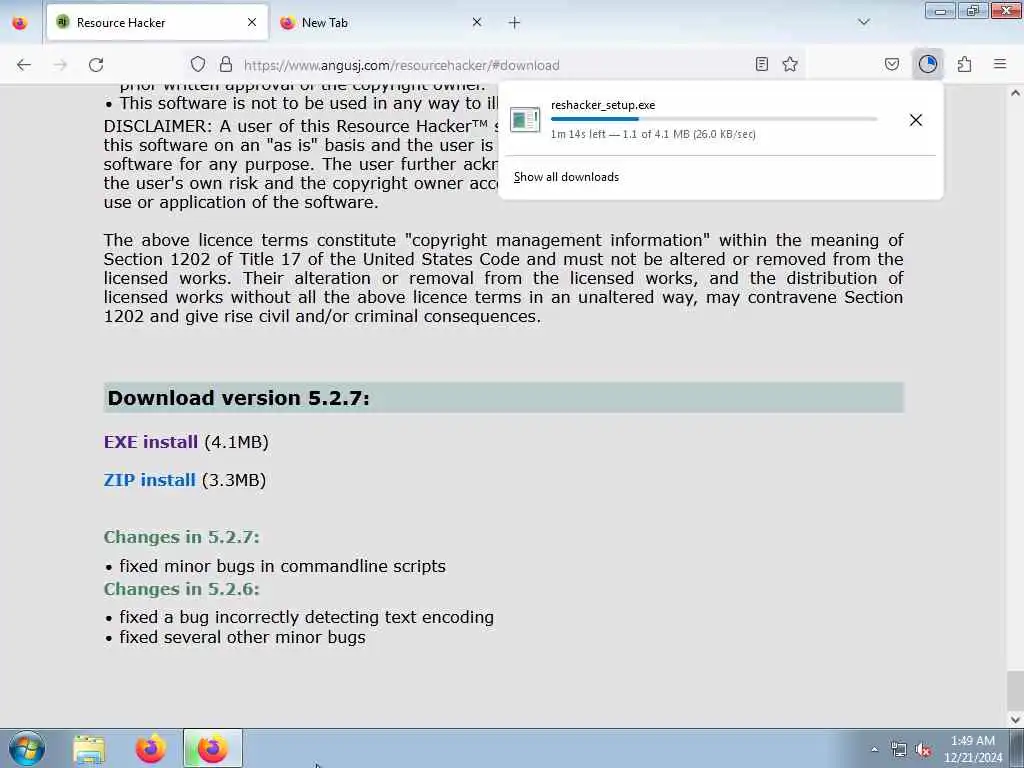Open the clock showing 1:49 AM
The height and width of the screenshot is (768, 1024).
tap(972, 749)
